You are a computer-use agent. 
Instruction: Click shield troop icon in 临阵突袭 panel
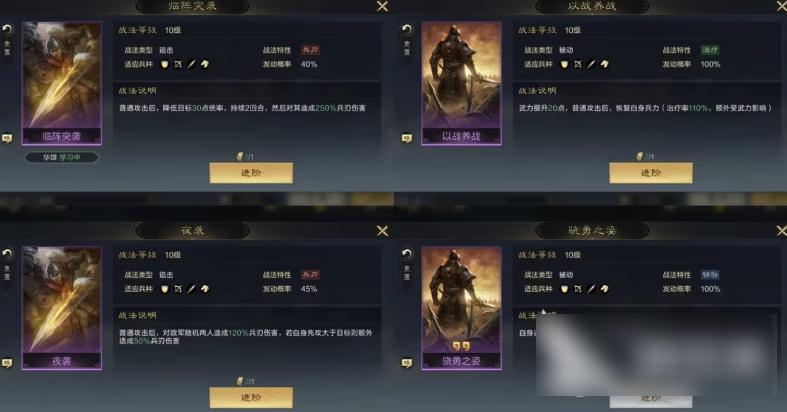click(x=165, y=64)
